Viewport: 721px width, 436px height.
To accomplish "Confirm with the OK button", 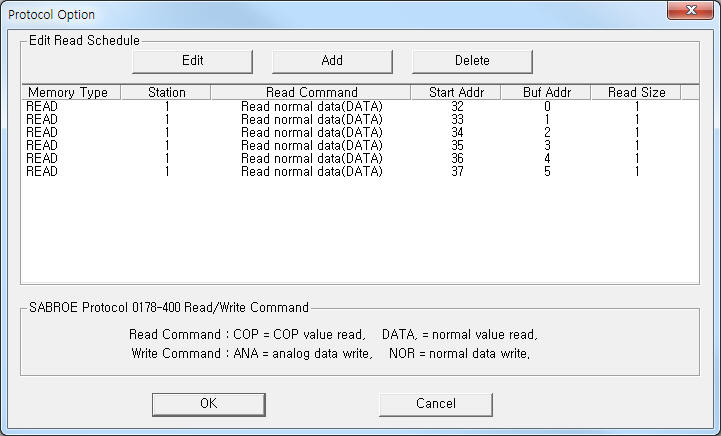I will tap(208, 403).
